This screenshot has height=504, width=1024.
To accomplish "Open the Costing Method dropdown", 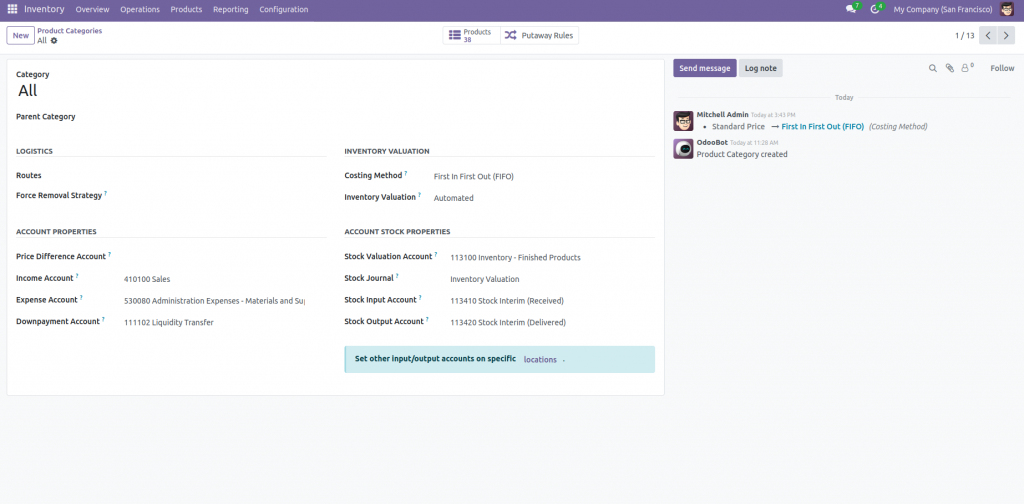I will (x=540, y=176).
